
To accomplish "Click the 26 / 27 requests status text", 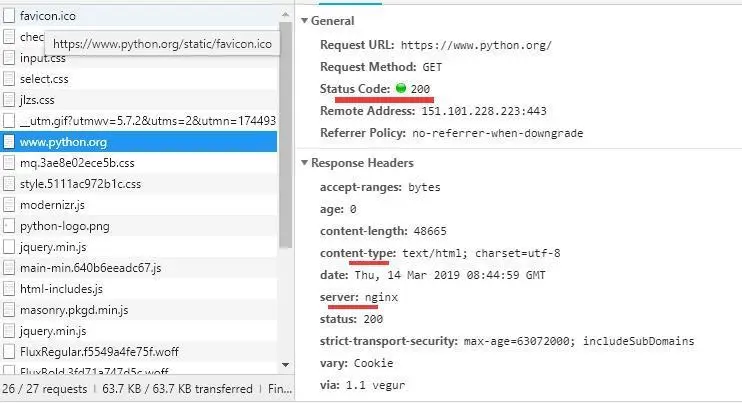I will click(x=44, y=389).
